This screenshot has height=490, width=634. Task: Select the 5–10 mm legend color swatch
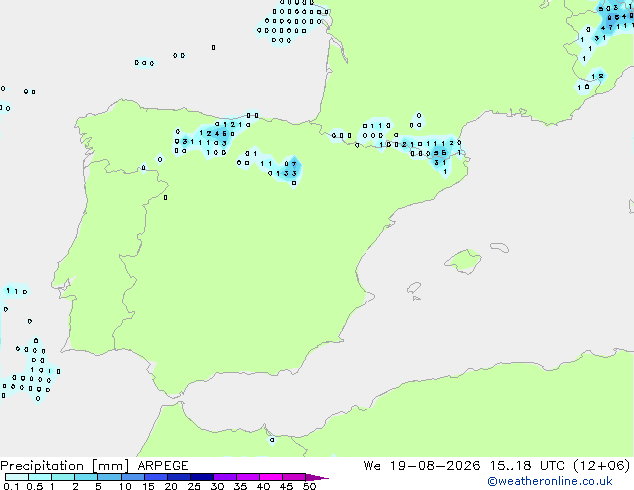[109, 477]
